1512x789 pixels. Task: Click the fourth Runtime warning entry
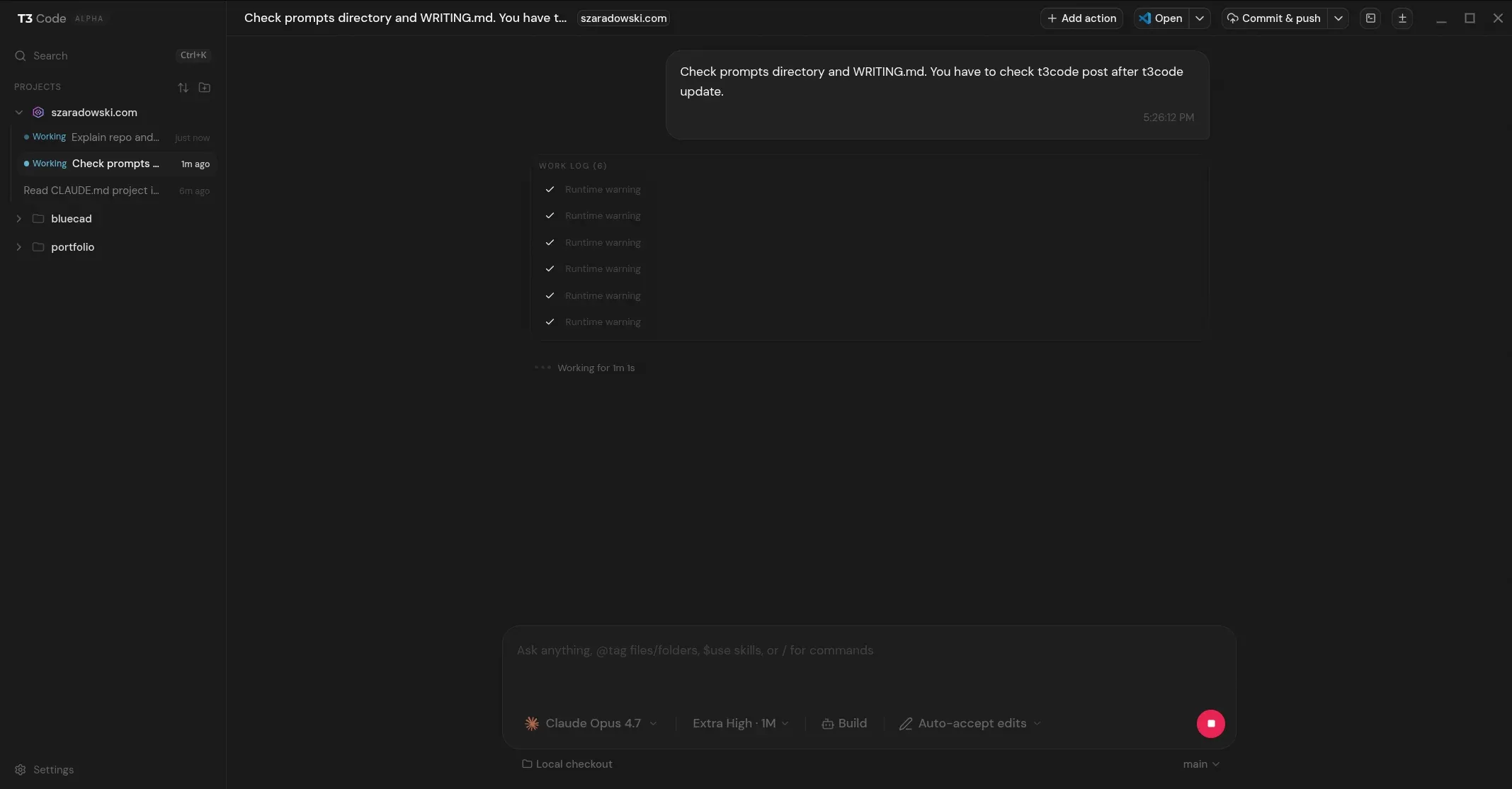click(593, 269)
